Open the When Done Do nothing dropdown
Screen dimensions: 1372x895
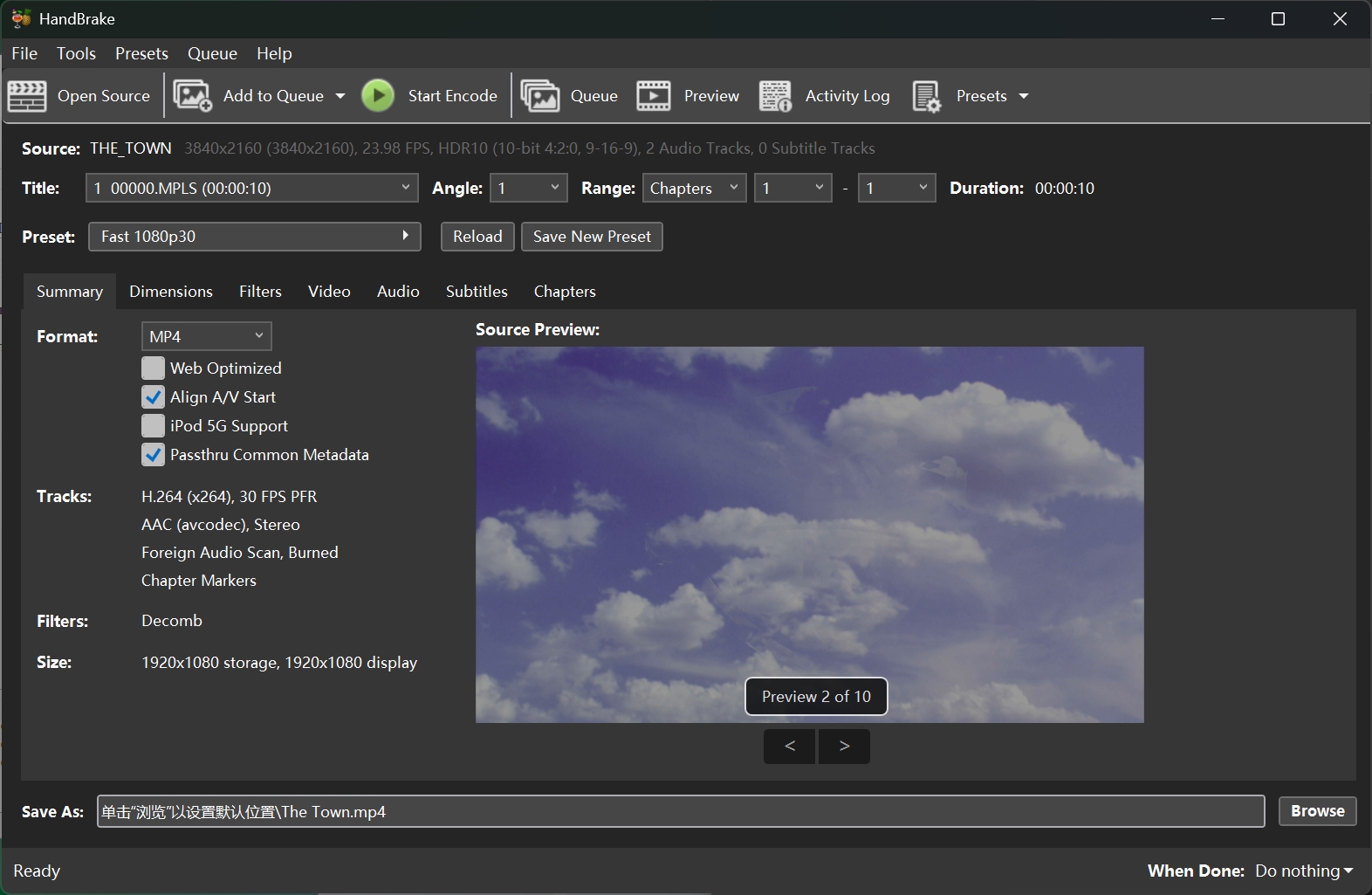1304,871
